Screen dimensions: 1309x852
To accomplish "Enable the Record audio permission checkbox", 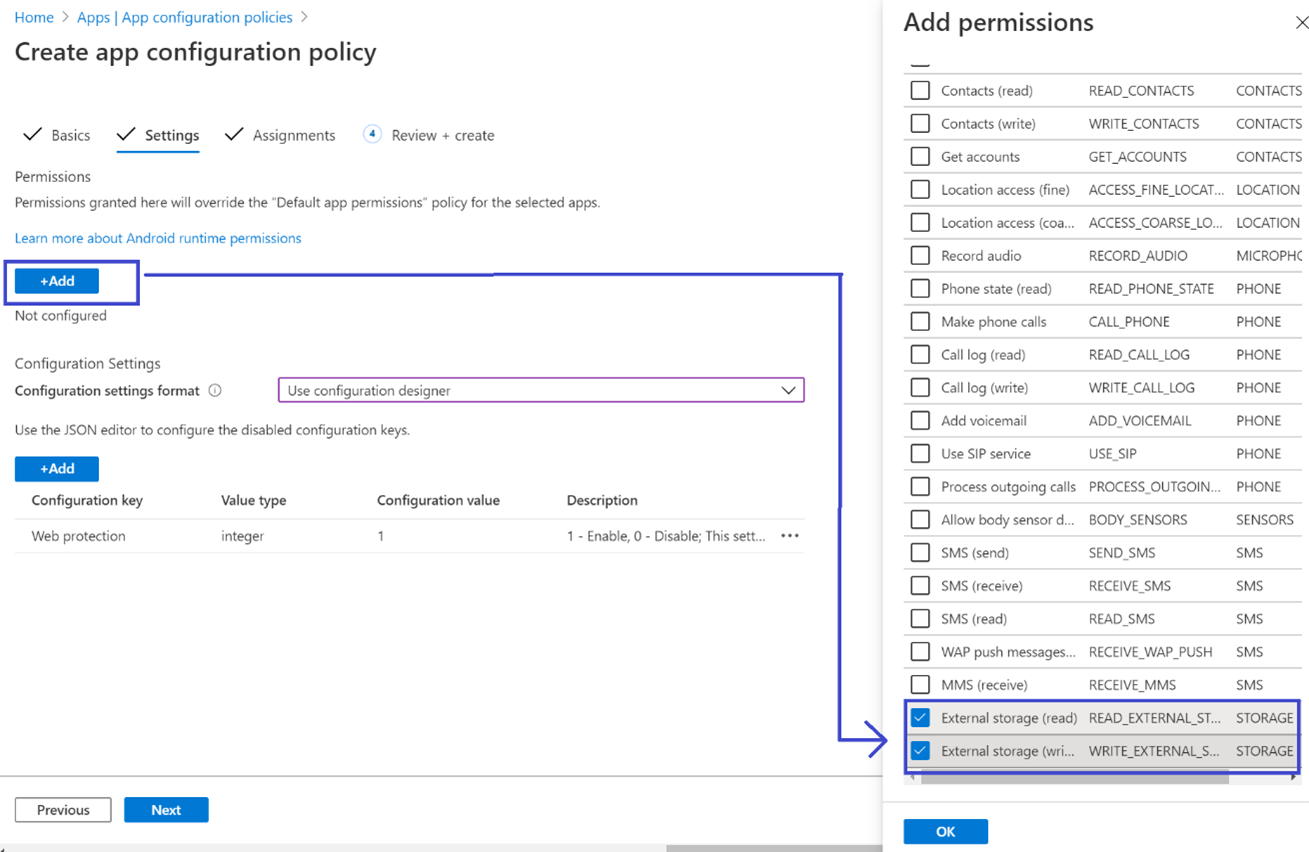I will [920, 256].
